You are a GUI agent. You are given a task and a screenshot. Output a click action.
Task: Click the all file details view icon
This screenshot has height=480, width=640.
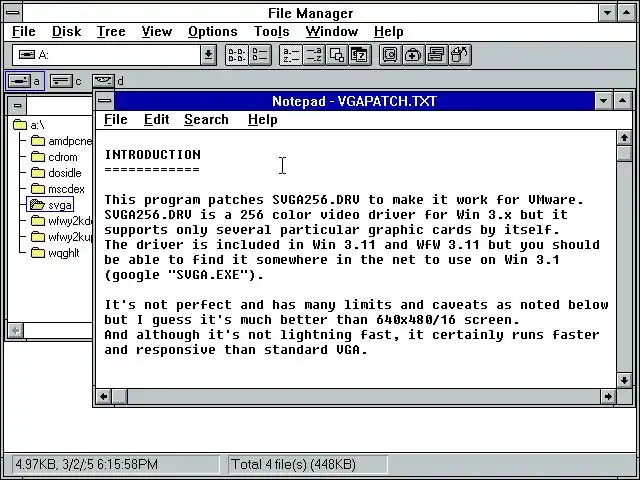coord(260,55)
